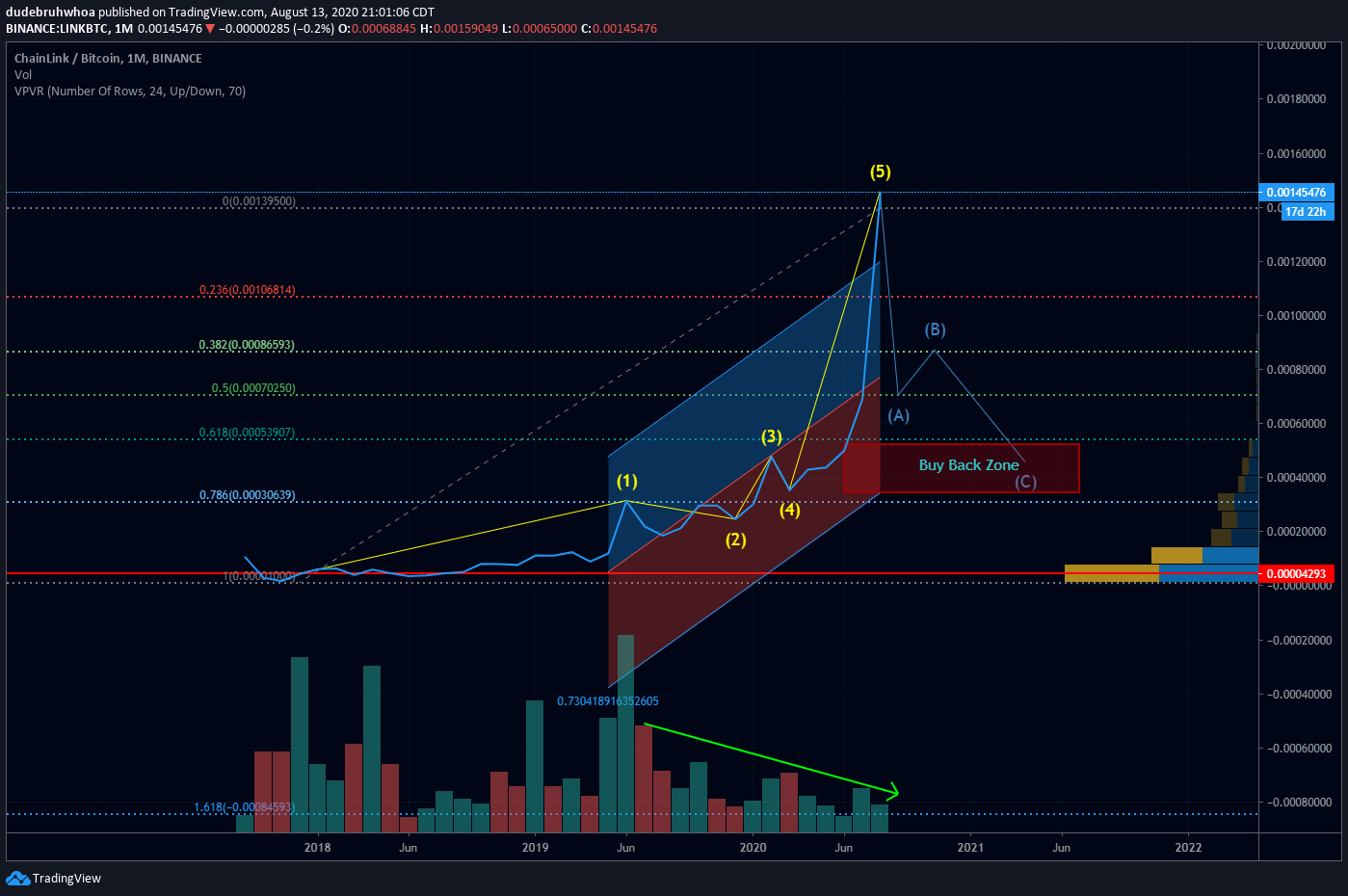
Task: Click the 2020 label on time axis
Action: pos(753,848)
